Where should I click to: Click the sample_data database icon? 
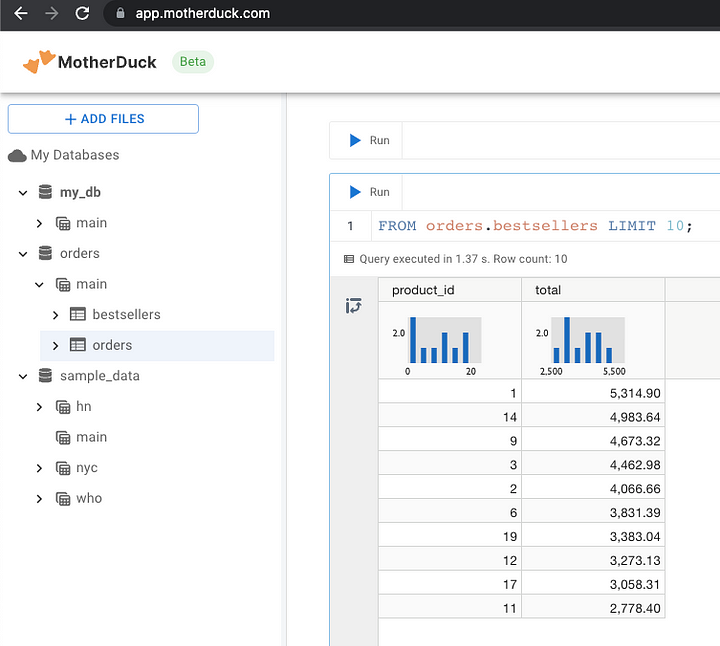[45, 376]
